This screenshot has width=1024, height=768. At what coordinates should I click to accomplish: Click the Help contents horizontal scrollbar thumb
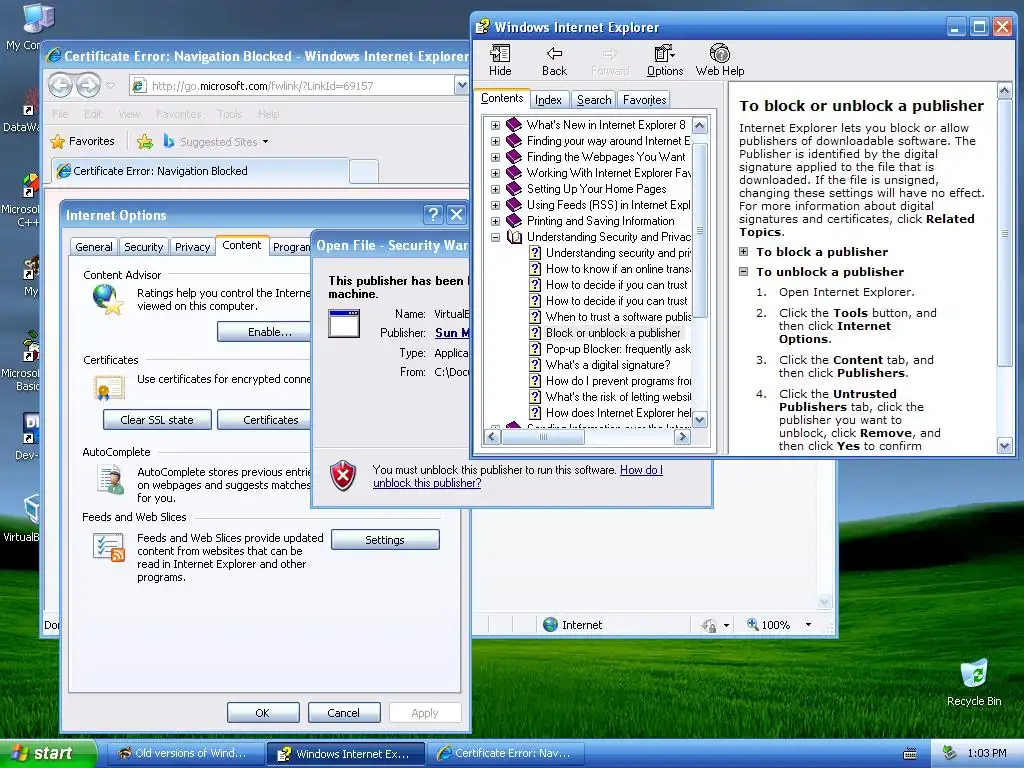point(542,437)
